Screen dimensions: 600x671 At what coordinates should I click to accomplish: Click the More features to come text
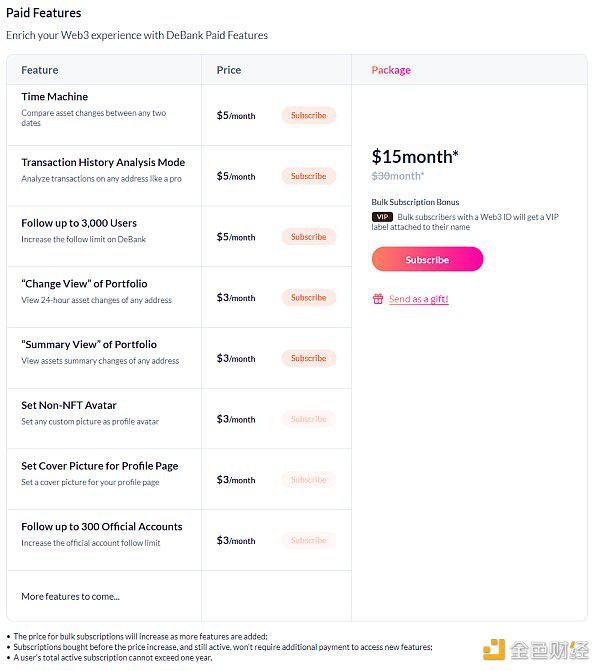[70, 597]
